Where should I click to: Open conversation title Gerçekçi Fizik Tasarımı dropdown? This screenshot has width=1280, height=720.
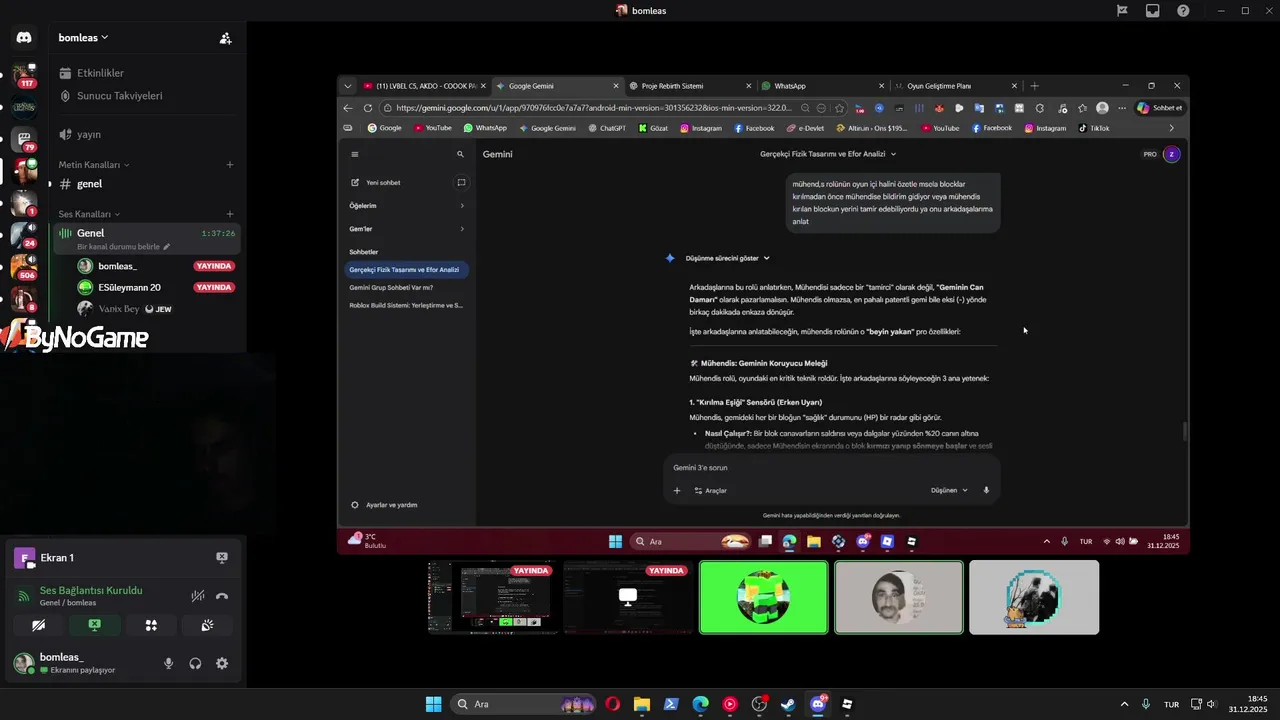828,154
